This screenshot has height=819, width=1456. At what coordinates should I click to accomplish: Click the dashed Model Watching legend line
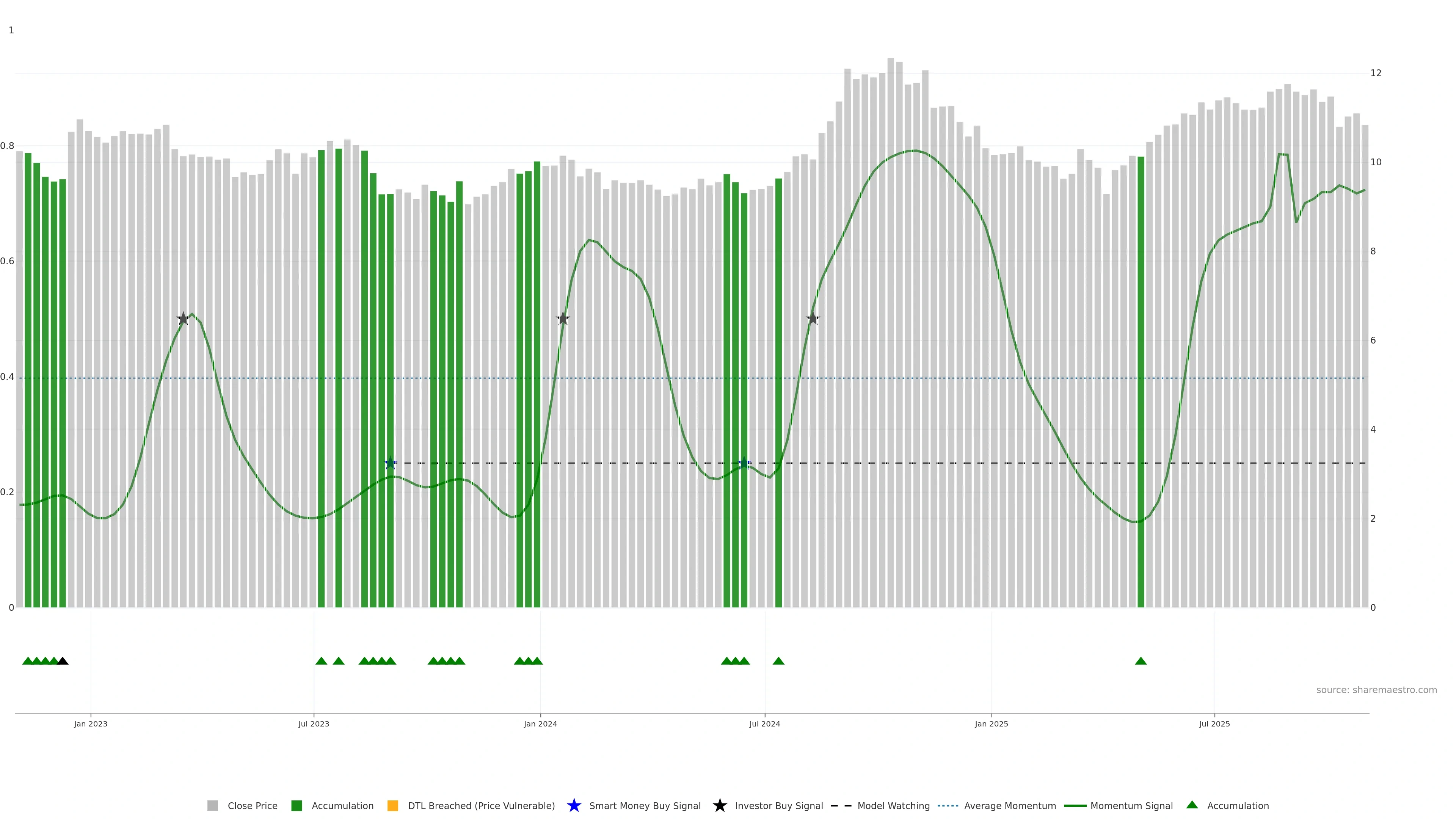(841, 806)
